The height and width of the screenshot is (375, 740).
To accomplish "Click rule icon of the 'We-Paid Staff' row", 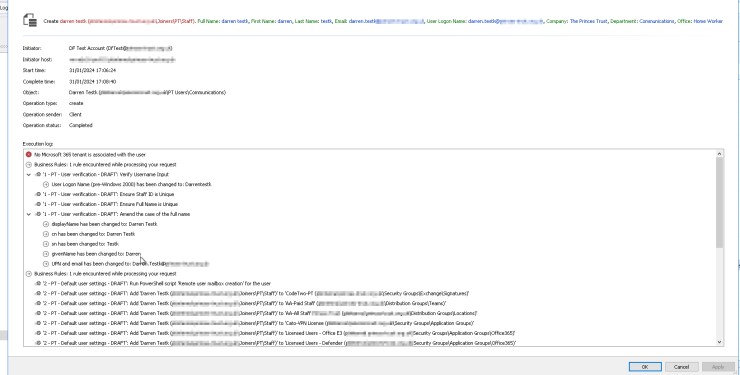I will click(x=37, y=303).
